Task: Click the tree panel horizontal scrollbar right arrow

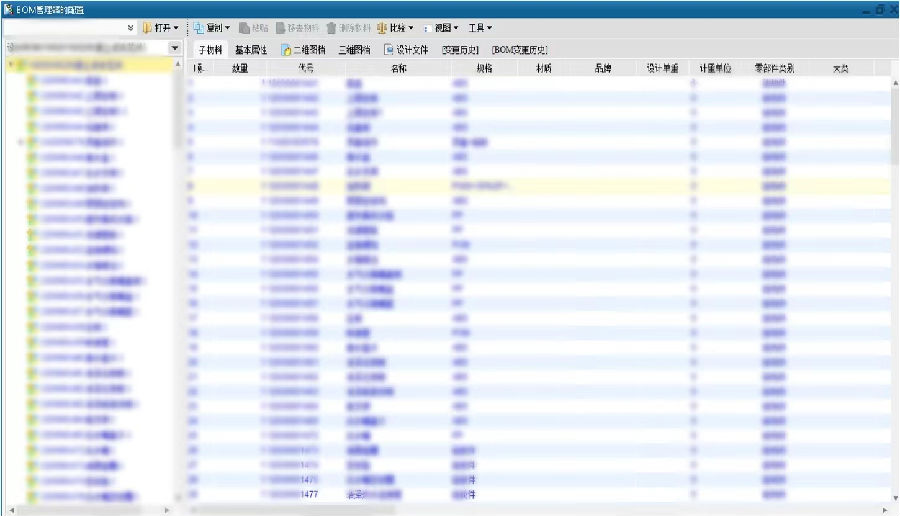Action: coord(166,510)
